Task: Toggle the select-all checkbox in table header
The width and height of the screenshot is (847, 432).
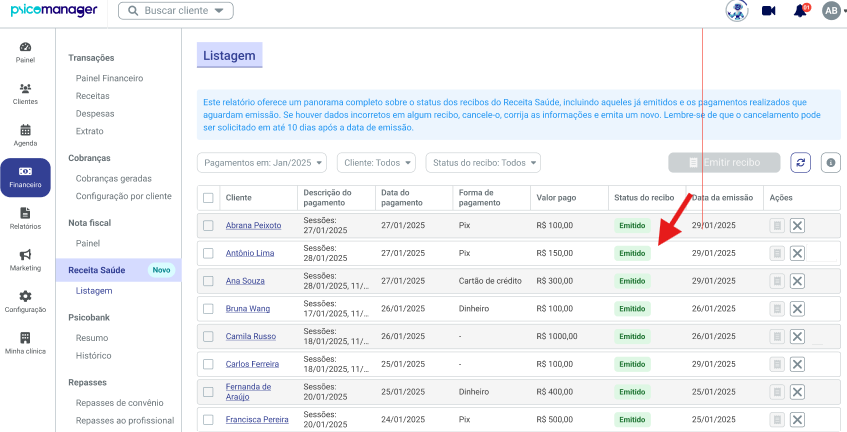Action: click(x=208, y=198)
